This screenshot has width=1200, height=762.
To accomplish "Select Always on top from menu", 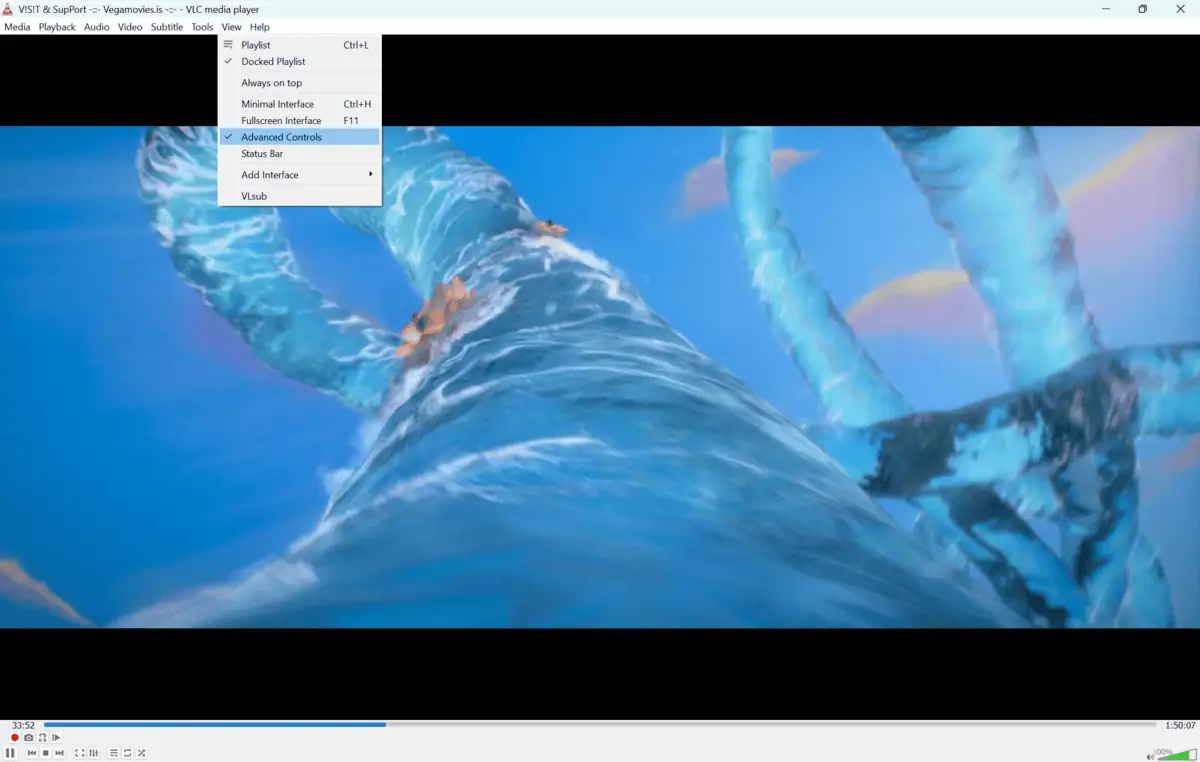I will point(271,83).
